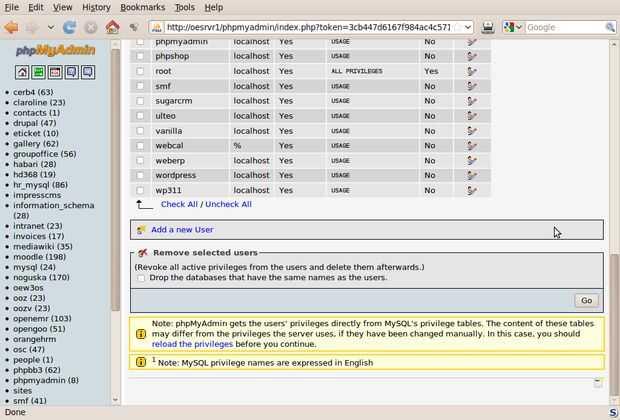The image size is (620, 420).
Task: Tick the checkbox for phpshop user
Action: tap(140, 56)
